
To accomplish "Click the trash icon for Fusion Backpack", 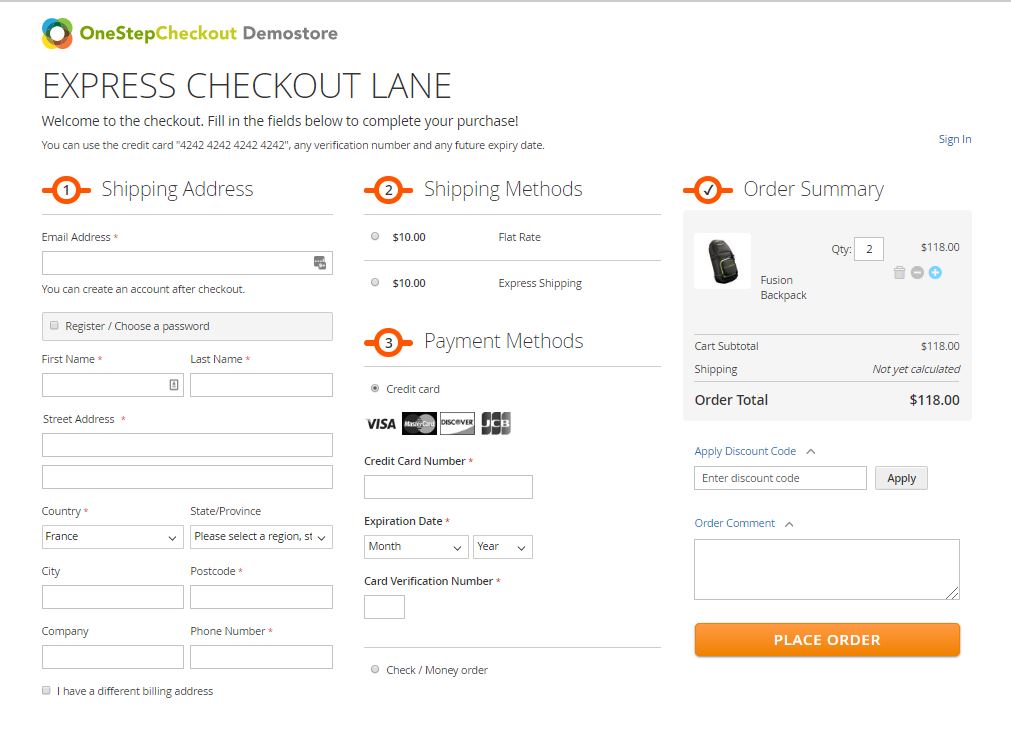I will (x=899, y=272).
